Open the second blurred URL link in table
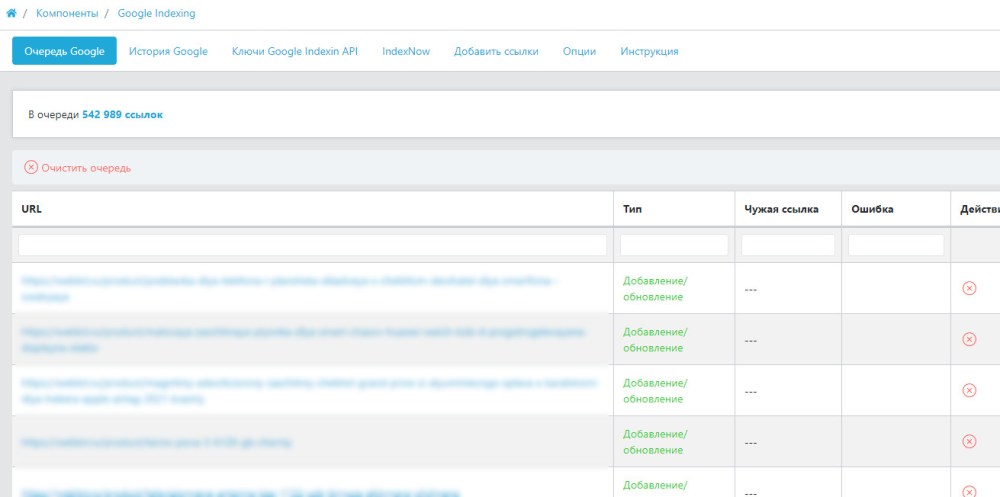Viewport: 1000px width, 497px height. click(302, 340)
